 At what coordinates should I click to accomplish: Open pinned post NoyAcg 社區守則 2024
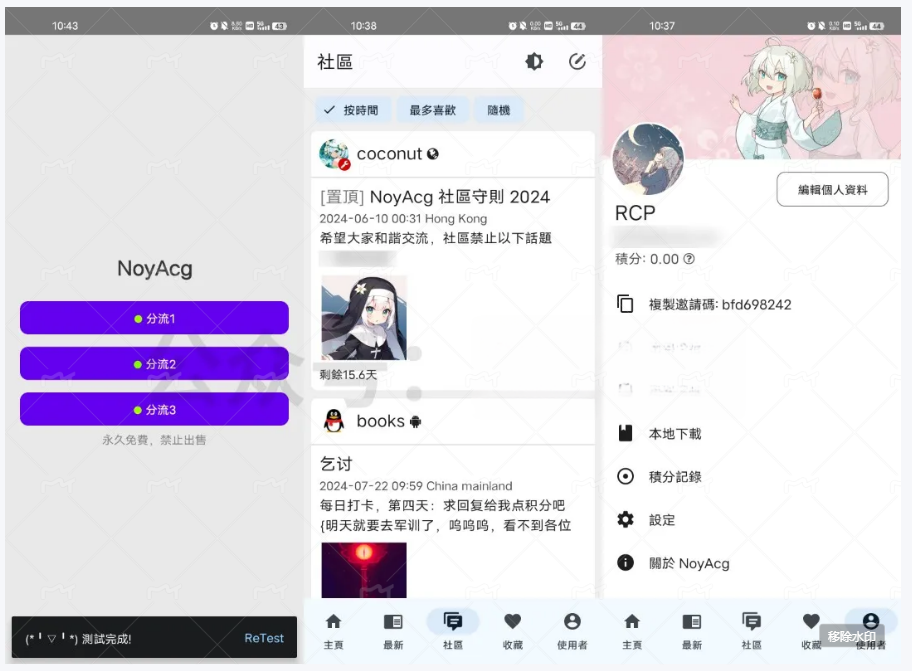tap(434, 197)
